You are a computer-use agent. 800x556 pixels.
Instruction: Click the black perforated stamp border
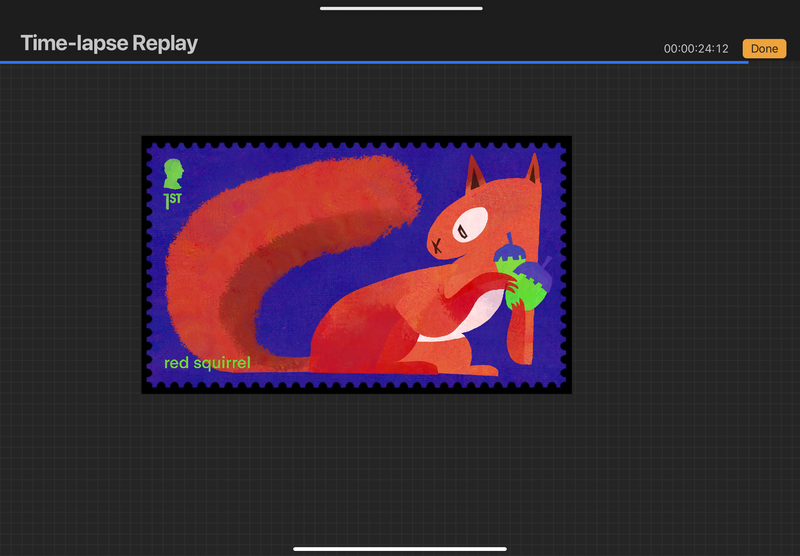356,388
